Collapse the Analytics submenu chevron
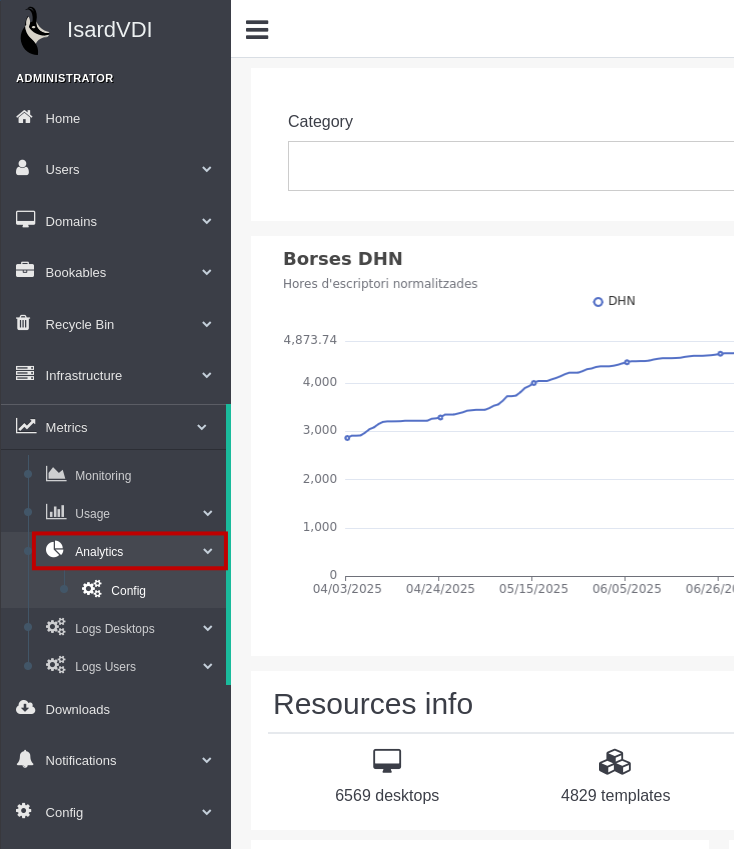 208,551
